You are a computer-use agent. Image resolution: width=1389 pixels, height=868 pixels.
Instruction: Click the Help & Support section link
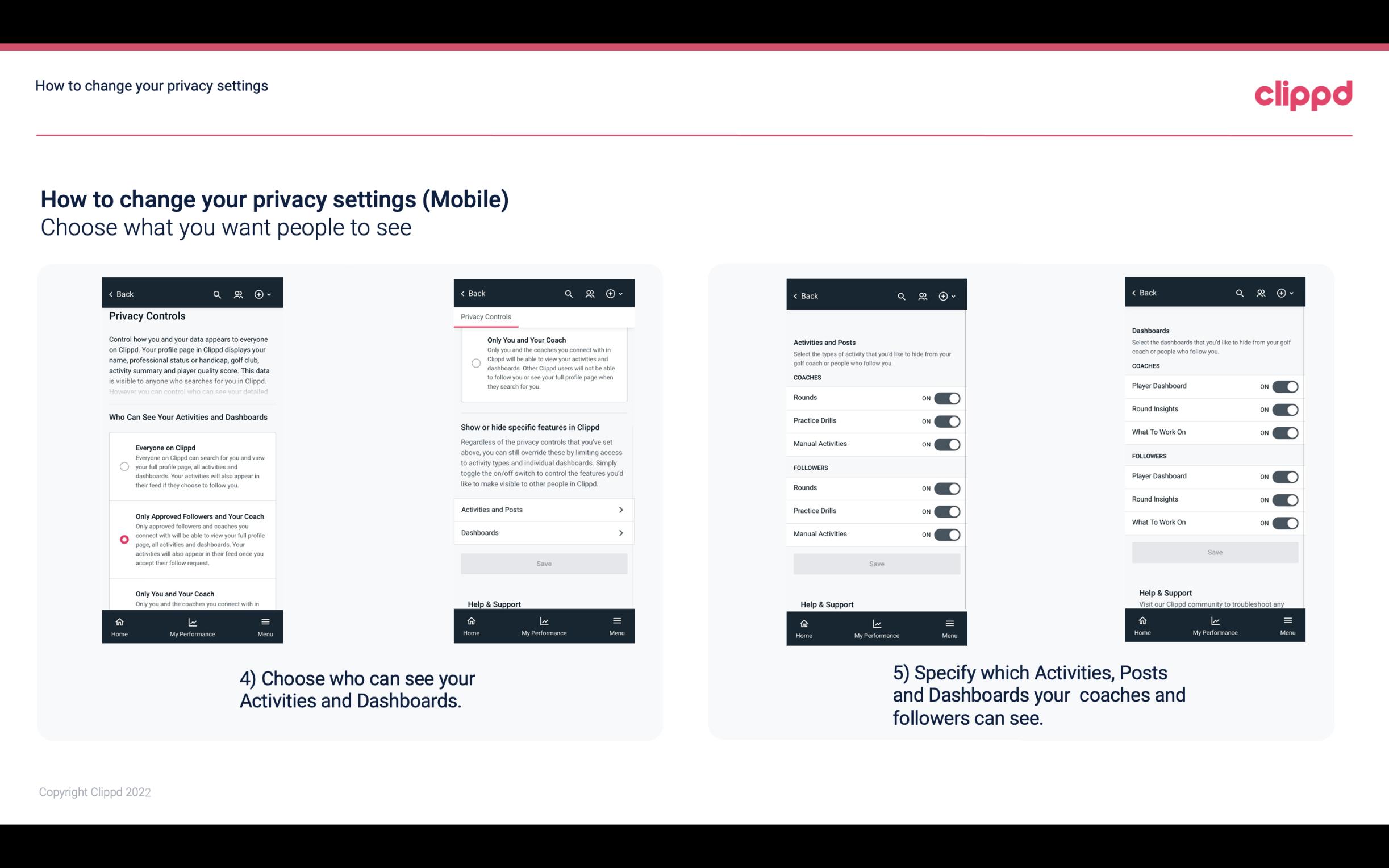coord(496,603)
